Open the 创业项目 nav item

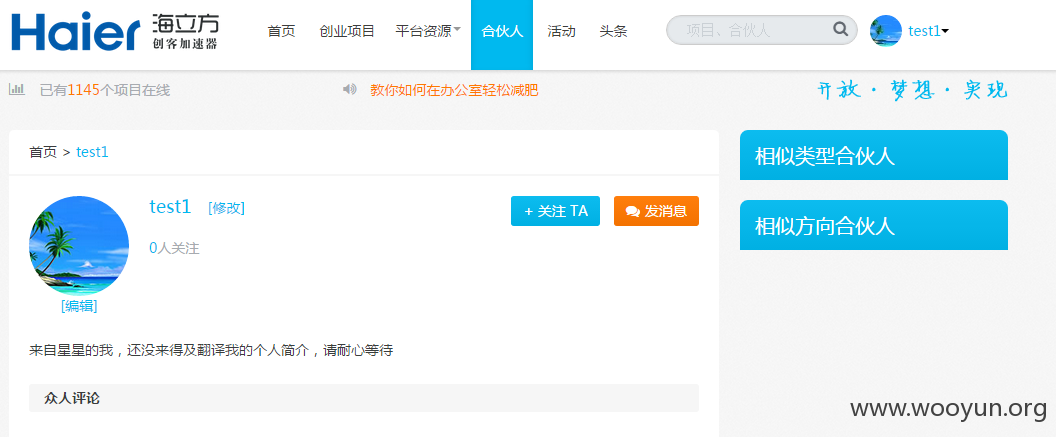pyautogui.click(x=347, y=31)
